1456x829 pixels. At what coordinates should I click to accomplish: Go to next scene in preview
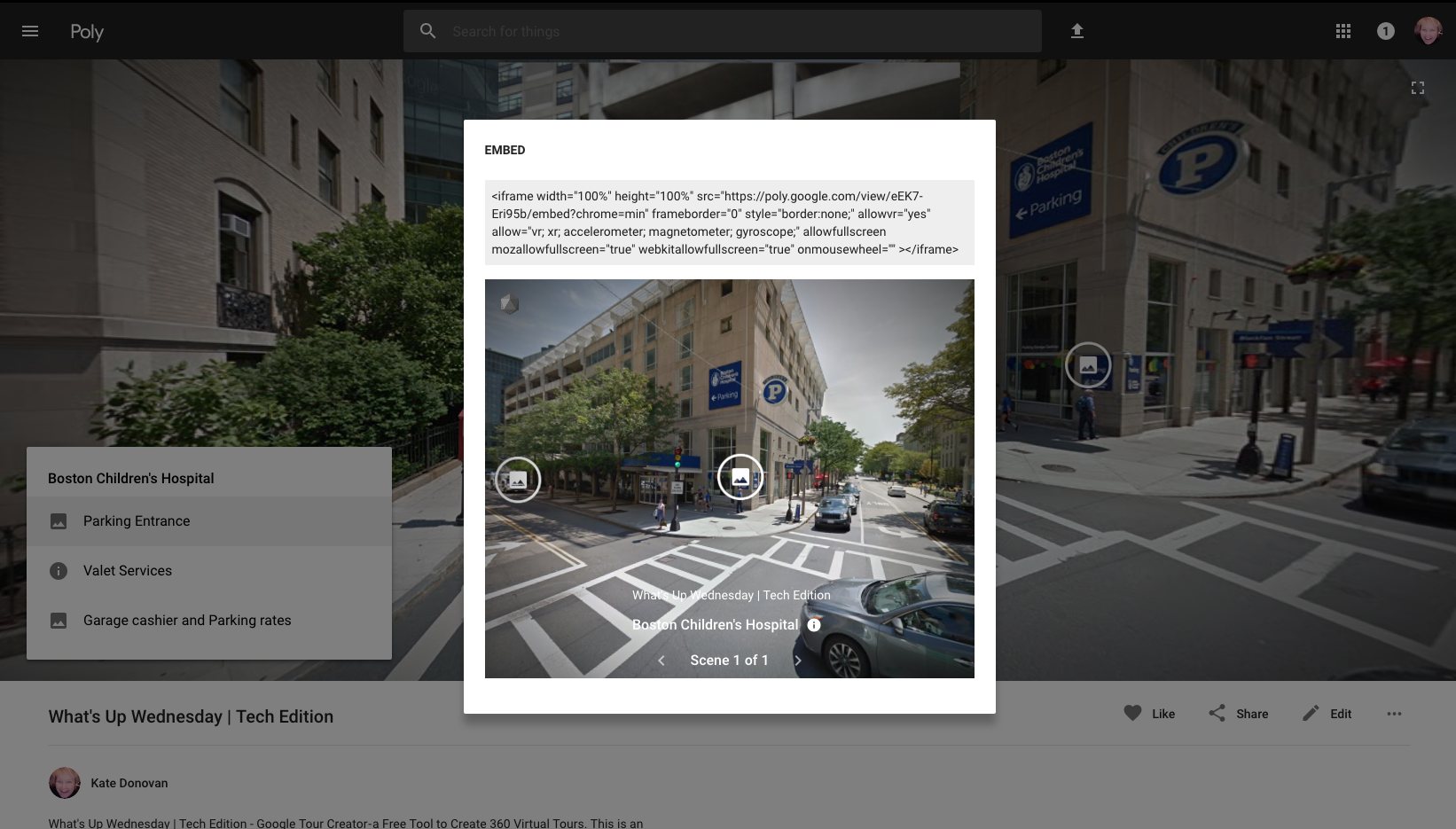[797, 661]
